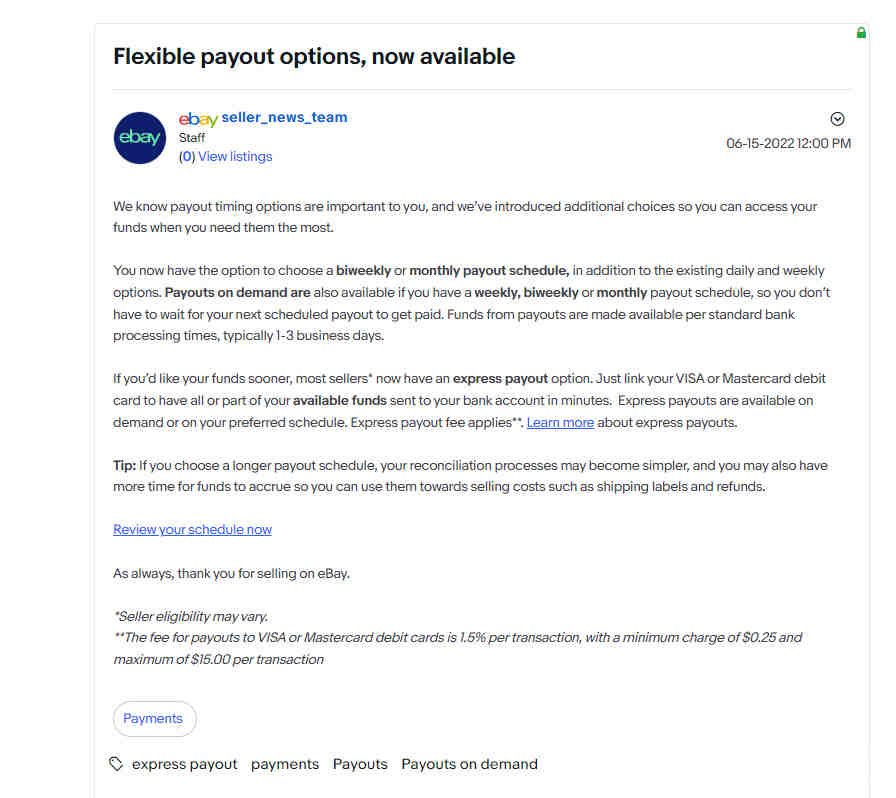Click the payments tag
The width and height of the screenshot is (896, 798).
coord(285,764)
